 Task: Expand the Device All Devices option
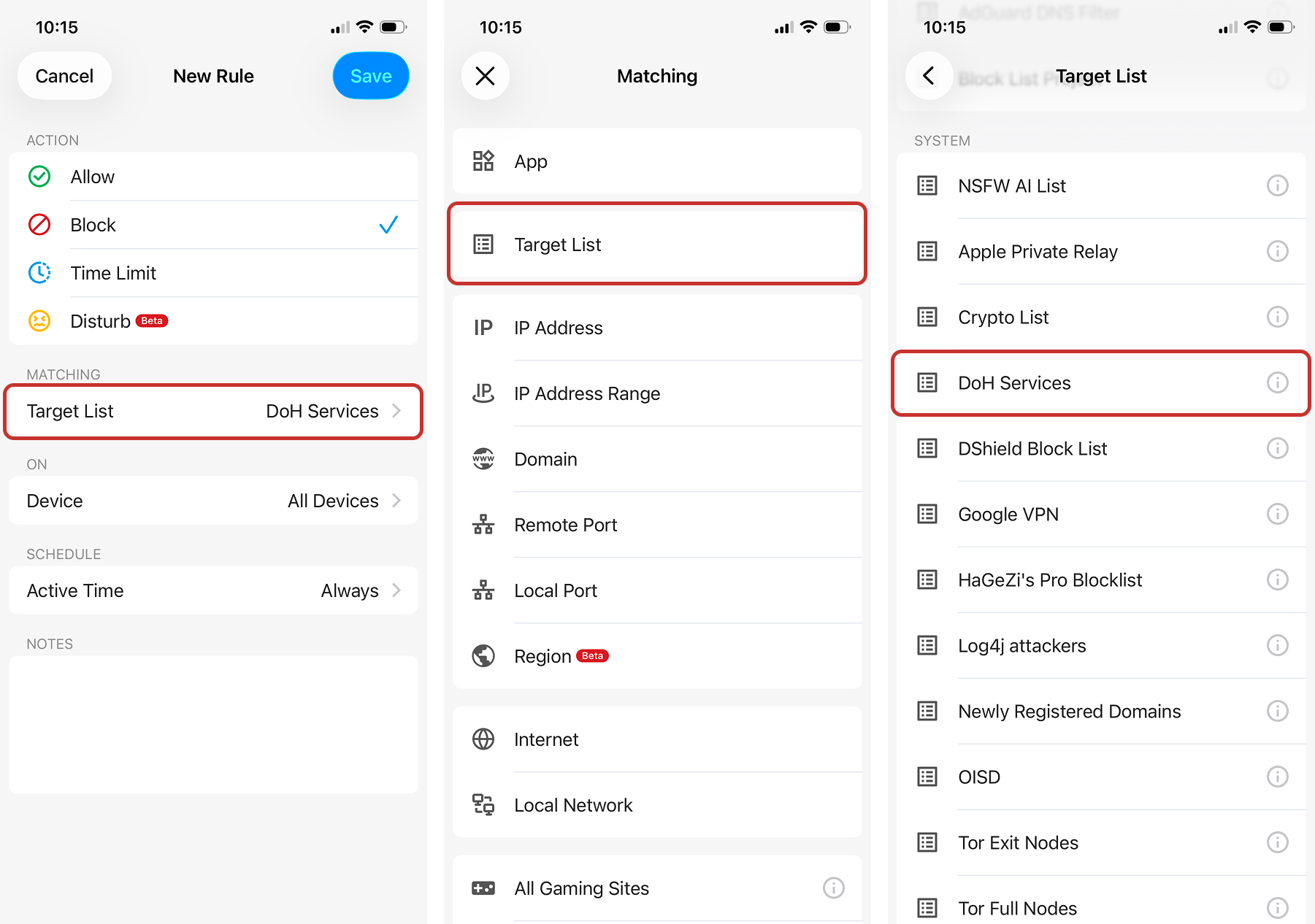pyautogui.click(x=213, y=501)
